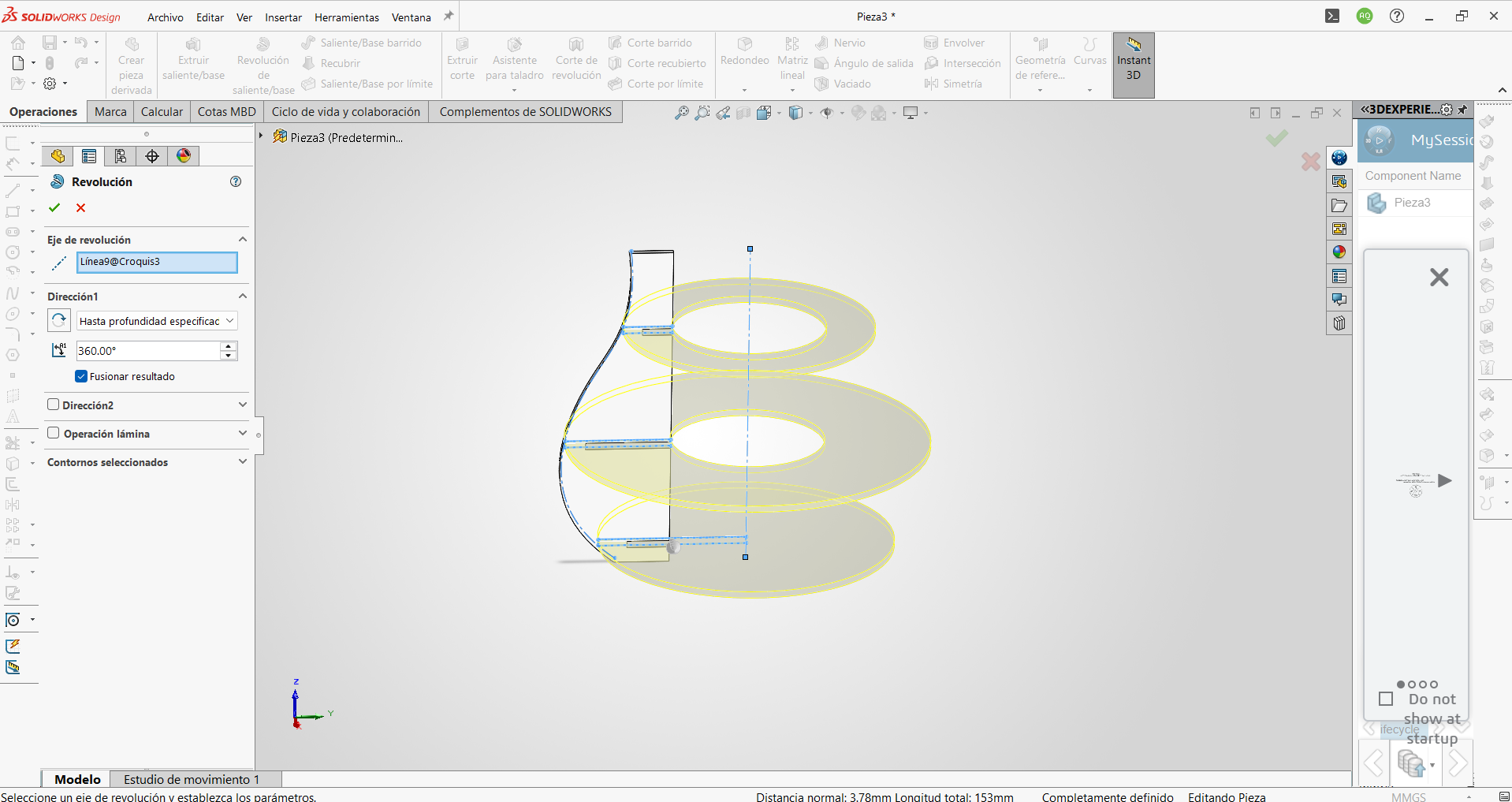Image resolution: width=1512 pixels, height=802 pixels.
Task: Play the welcome tutorial video
Action: (1444, 480)
